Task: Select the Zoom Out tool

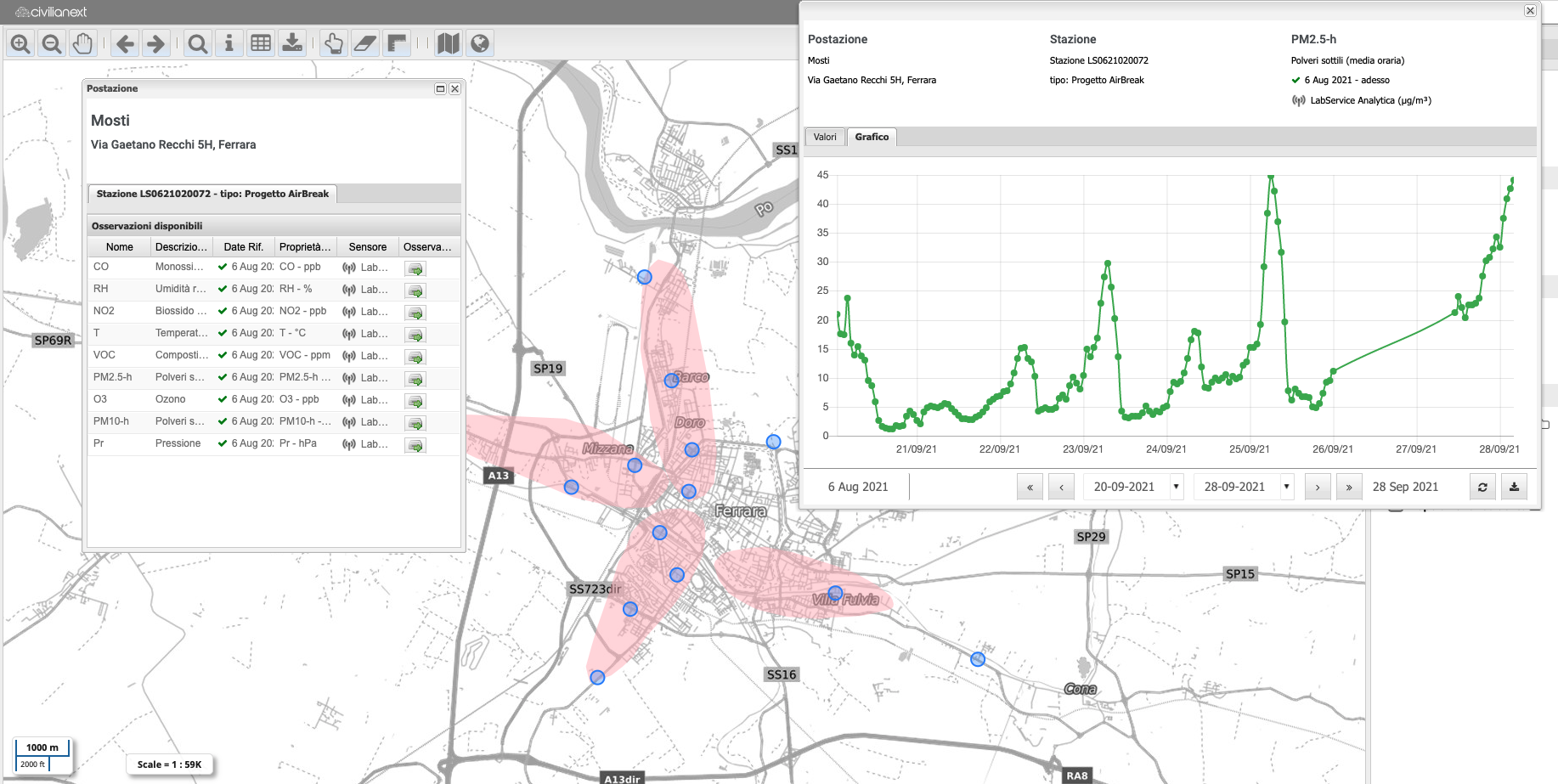Action: (x=51, y=43)
